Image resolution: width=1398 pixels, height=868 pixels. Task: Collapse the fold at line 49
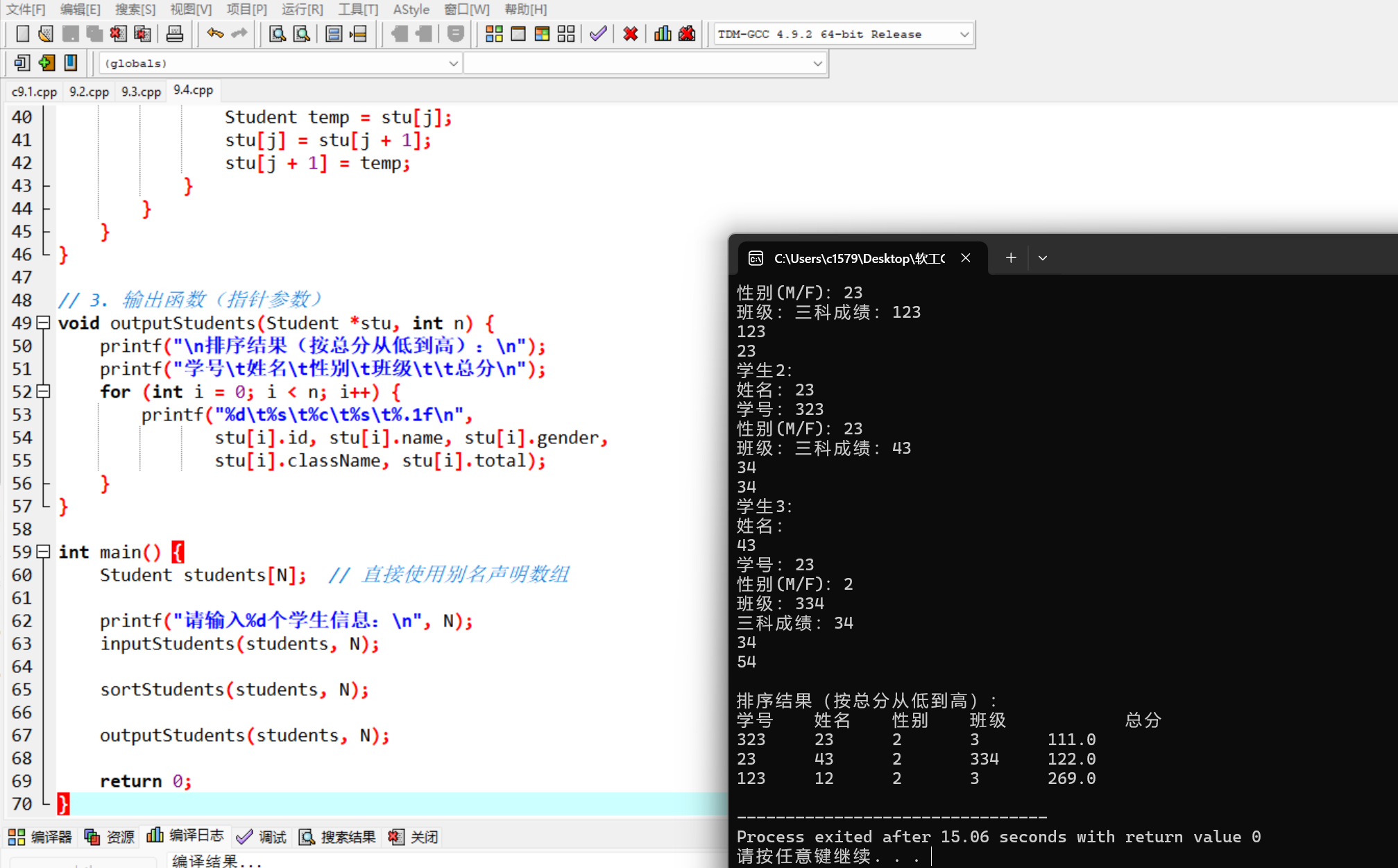click(x=43, y=323)
